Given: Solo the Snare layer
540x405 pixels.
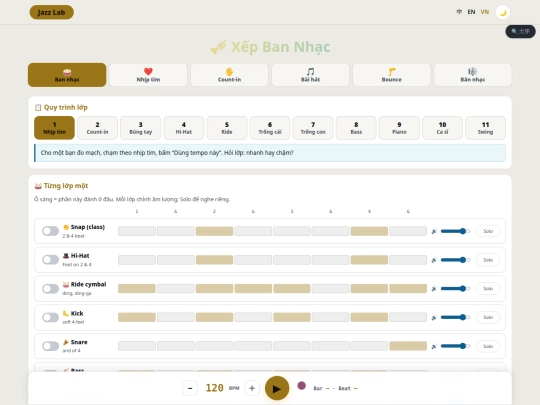Looking at the screenshot, I should pos(488,346).
